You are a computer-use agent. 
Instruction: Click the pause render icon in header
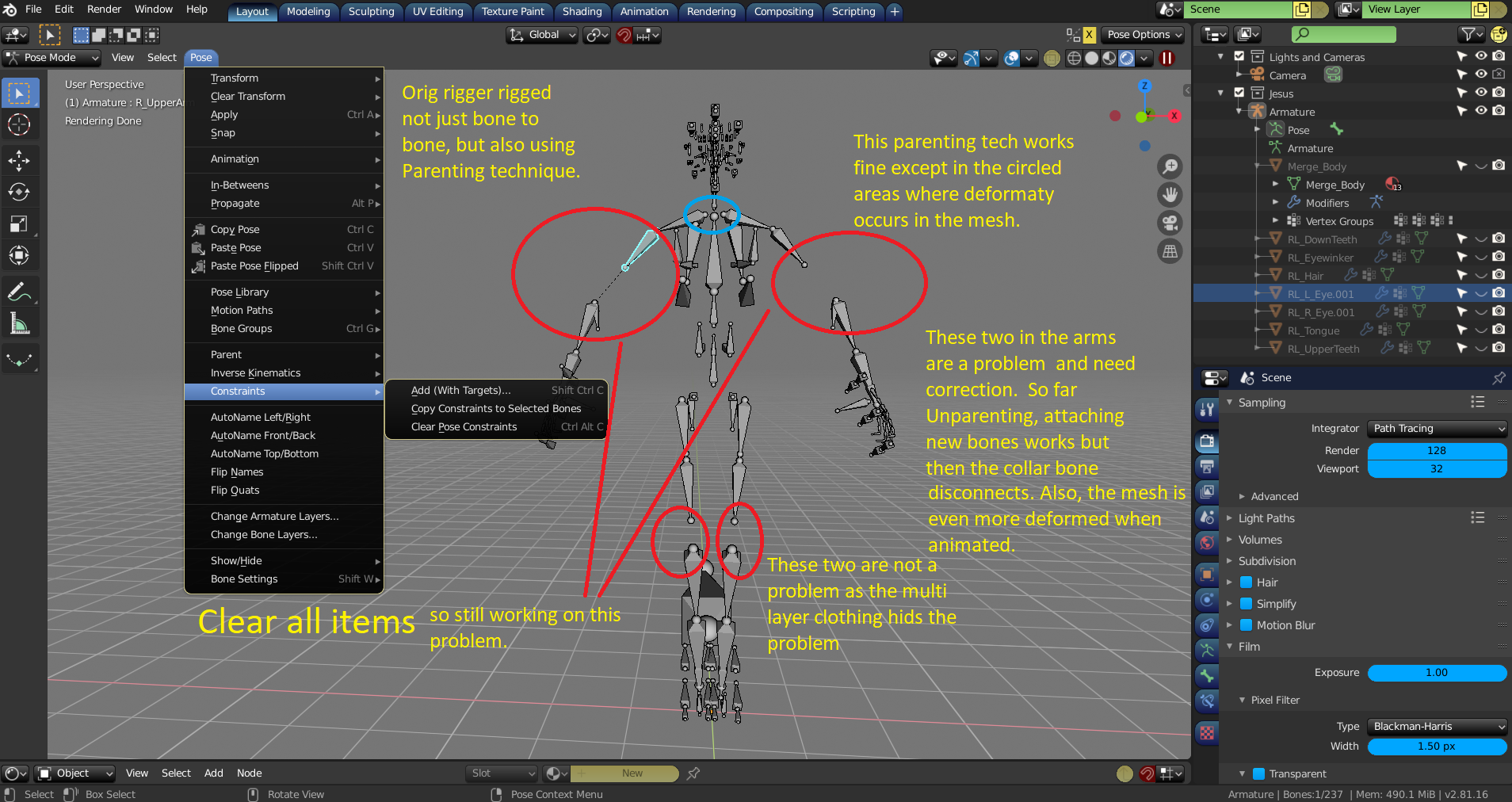point(1167,58)
